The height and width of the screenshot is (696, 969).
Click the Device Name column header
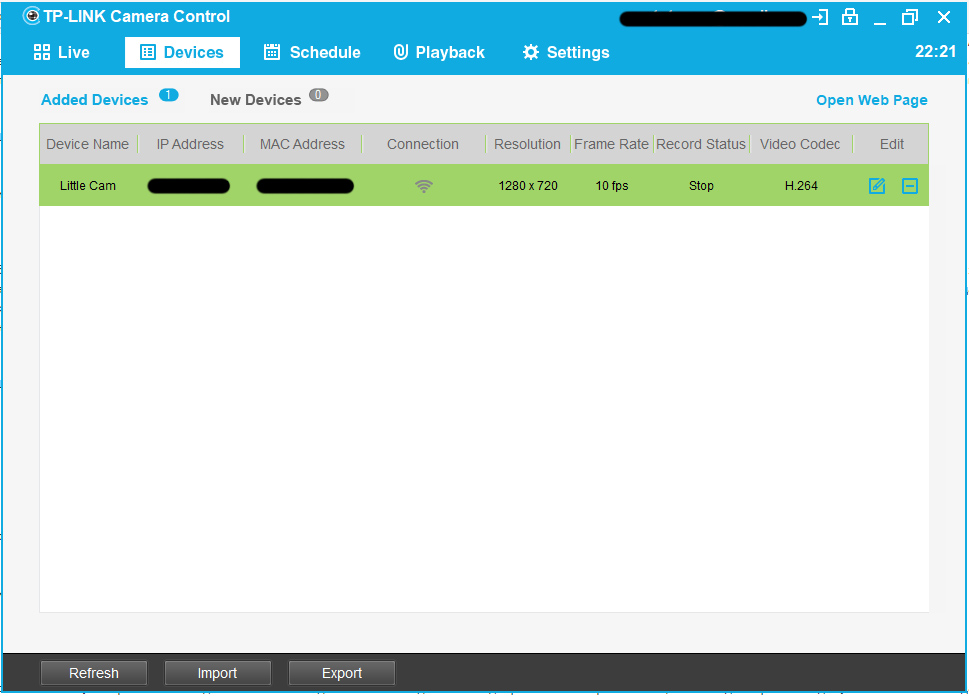[88, 144]
